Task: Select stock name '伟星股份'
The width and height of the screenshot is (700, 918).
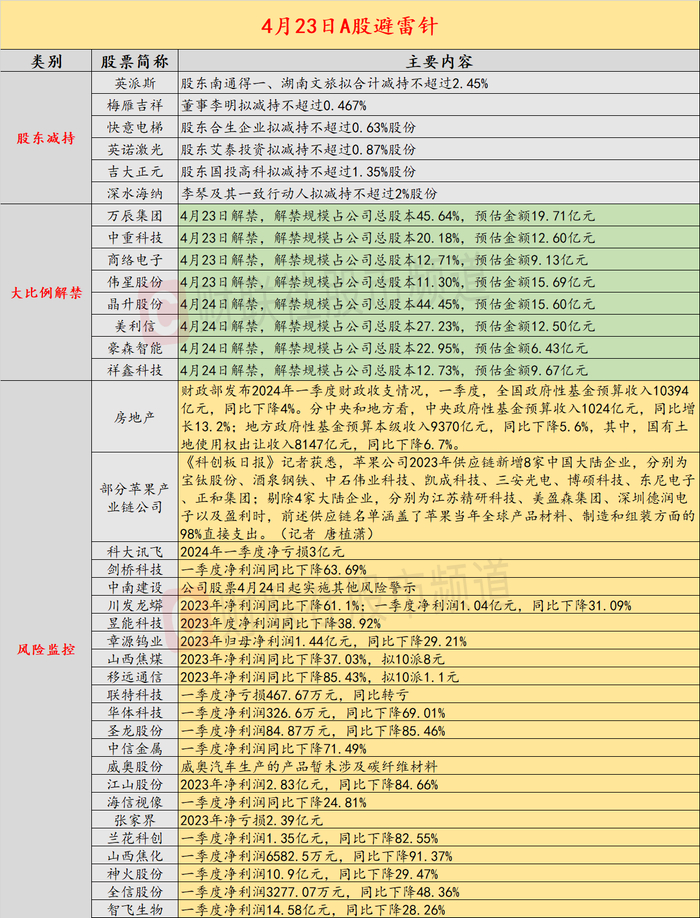Action: tap(135, 282)
